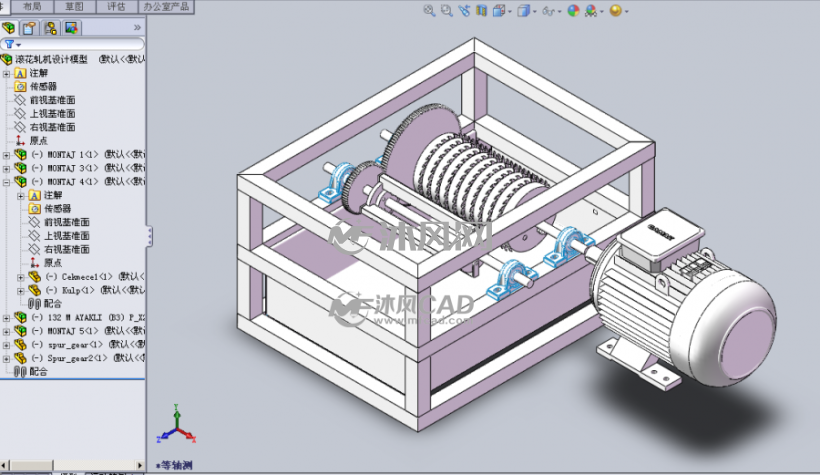This screenshot has width=820, height=475.
Task: Open the PropertyManager tab icon
Action: pyautogui.click(x=30, y=28)
